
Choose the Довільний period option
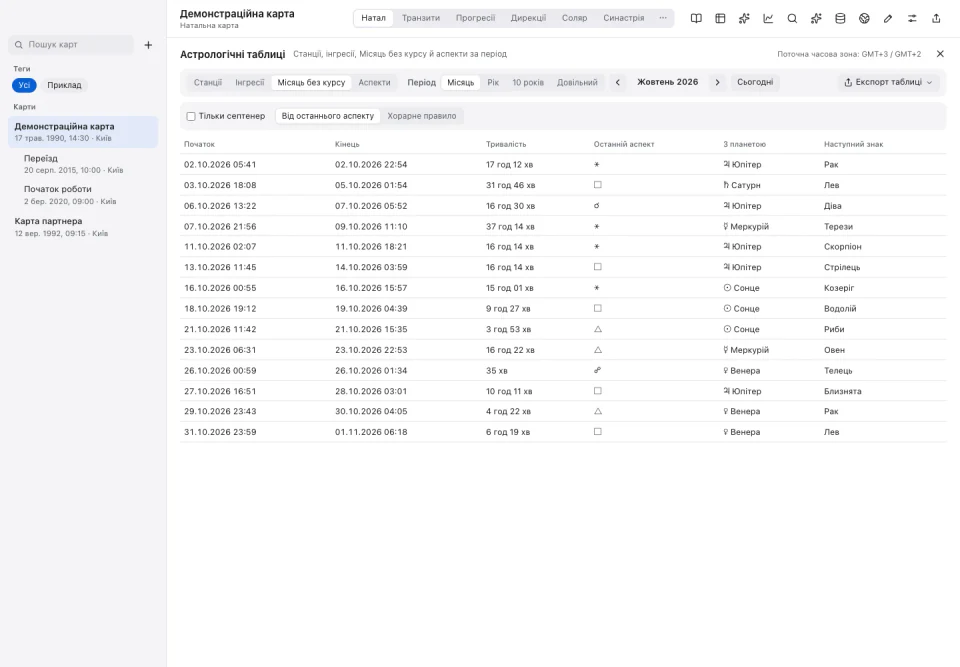[x=577, y=82]
